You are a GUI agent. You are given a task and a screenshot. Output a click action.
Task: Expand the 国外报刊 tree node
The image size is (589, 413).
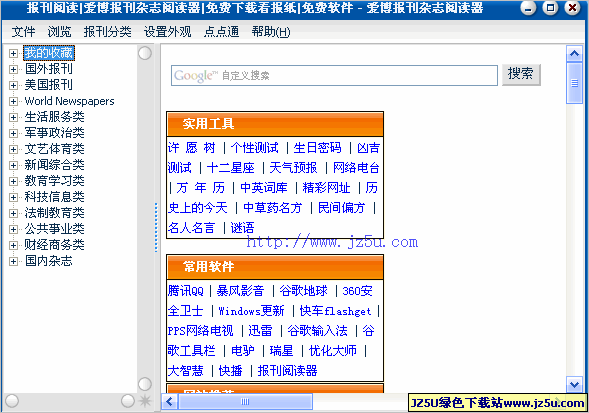[13, 70]
